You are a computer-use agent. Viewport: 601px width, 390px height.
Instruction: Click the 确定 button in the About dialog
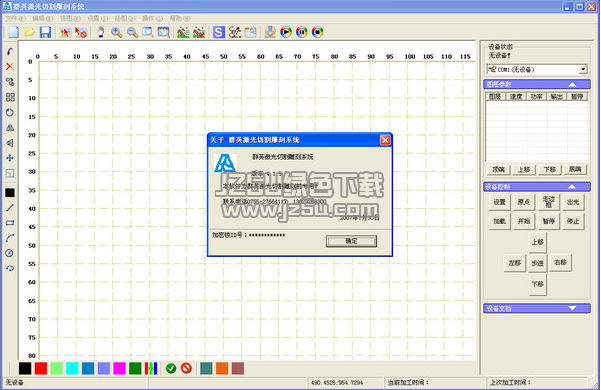coord(351,241)
